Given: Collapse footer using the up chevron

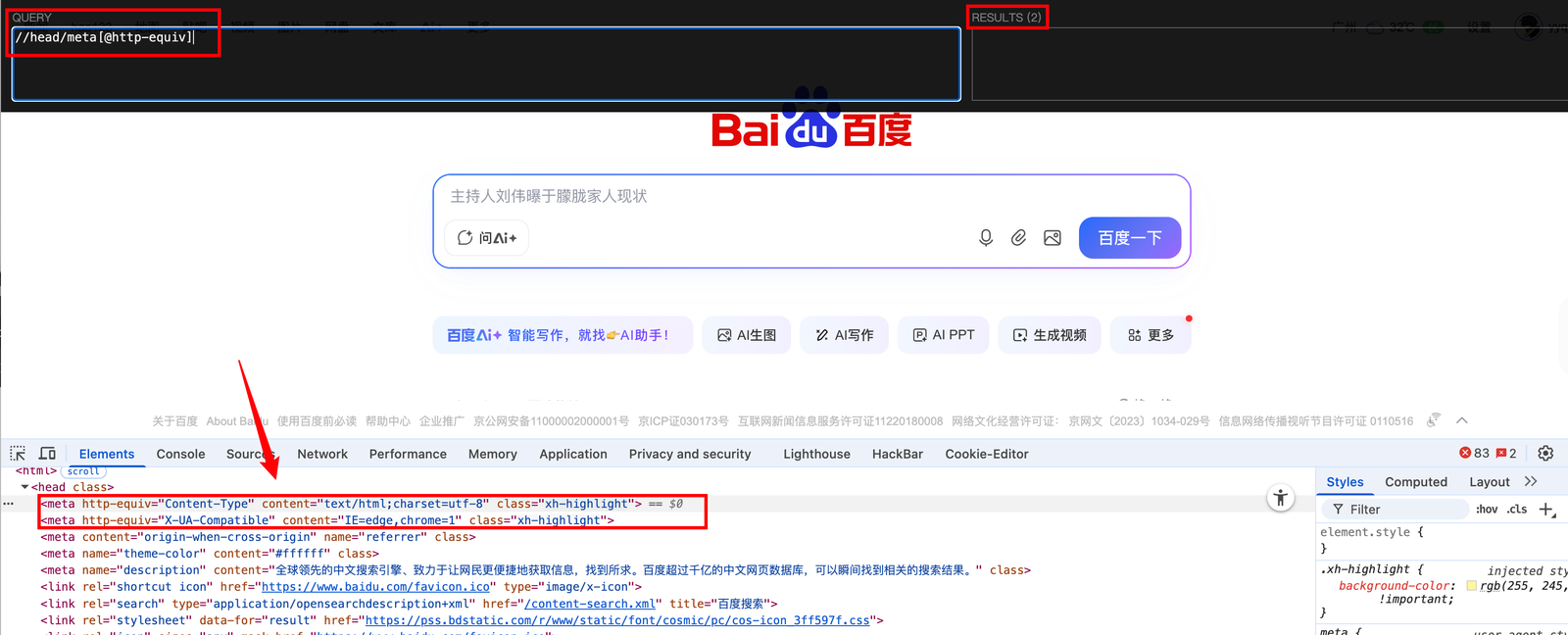Looking at the screenshot, I should pos(1462,420).
